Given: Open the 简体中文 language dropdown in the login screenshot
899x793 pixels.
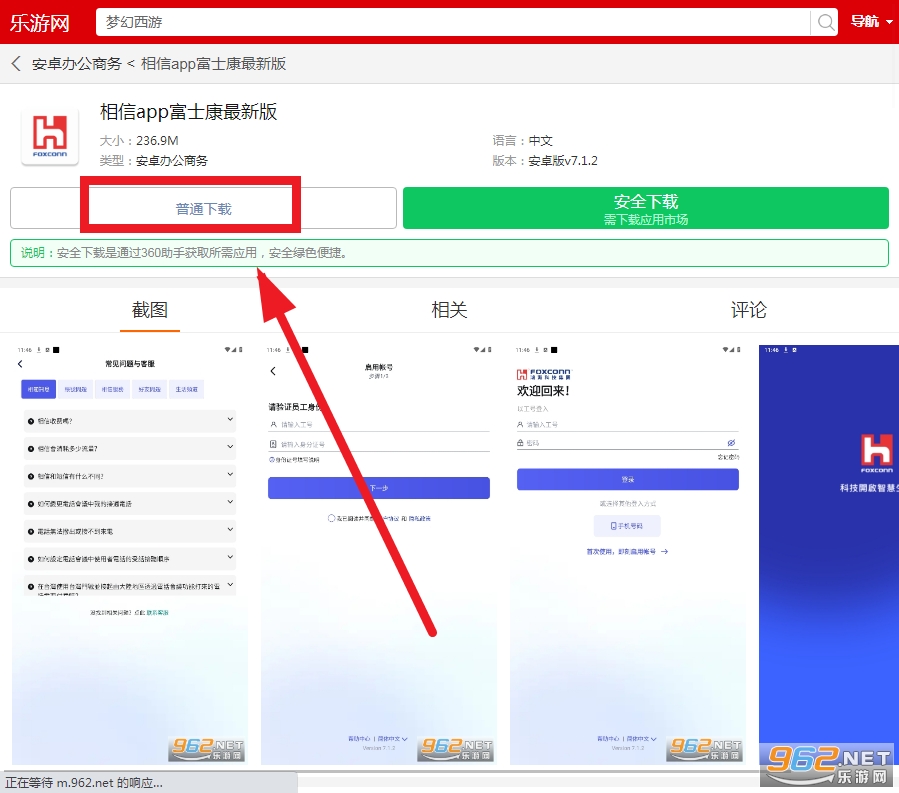Looking at the screenshot, I should tap(642, 739).
